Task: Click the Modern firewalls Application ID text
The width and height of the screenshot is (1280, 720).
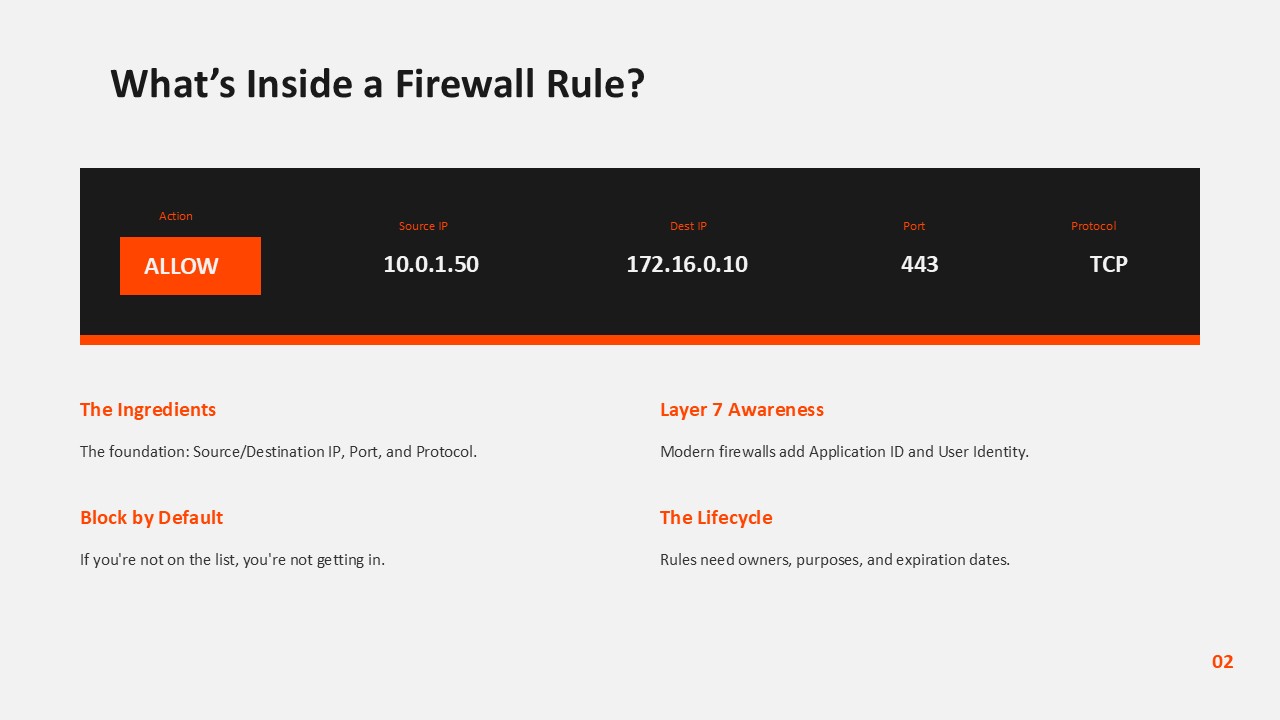Action: click(844, 452)
